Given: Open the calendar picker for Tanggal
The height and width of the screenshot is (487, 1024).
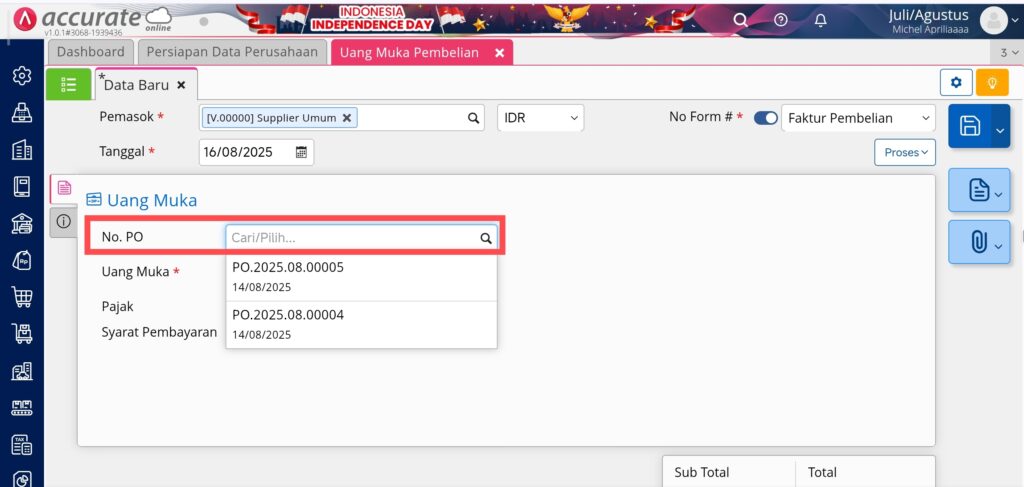Looking at the screenshot, I should tap(301, 152).
